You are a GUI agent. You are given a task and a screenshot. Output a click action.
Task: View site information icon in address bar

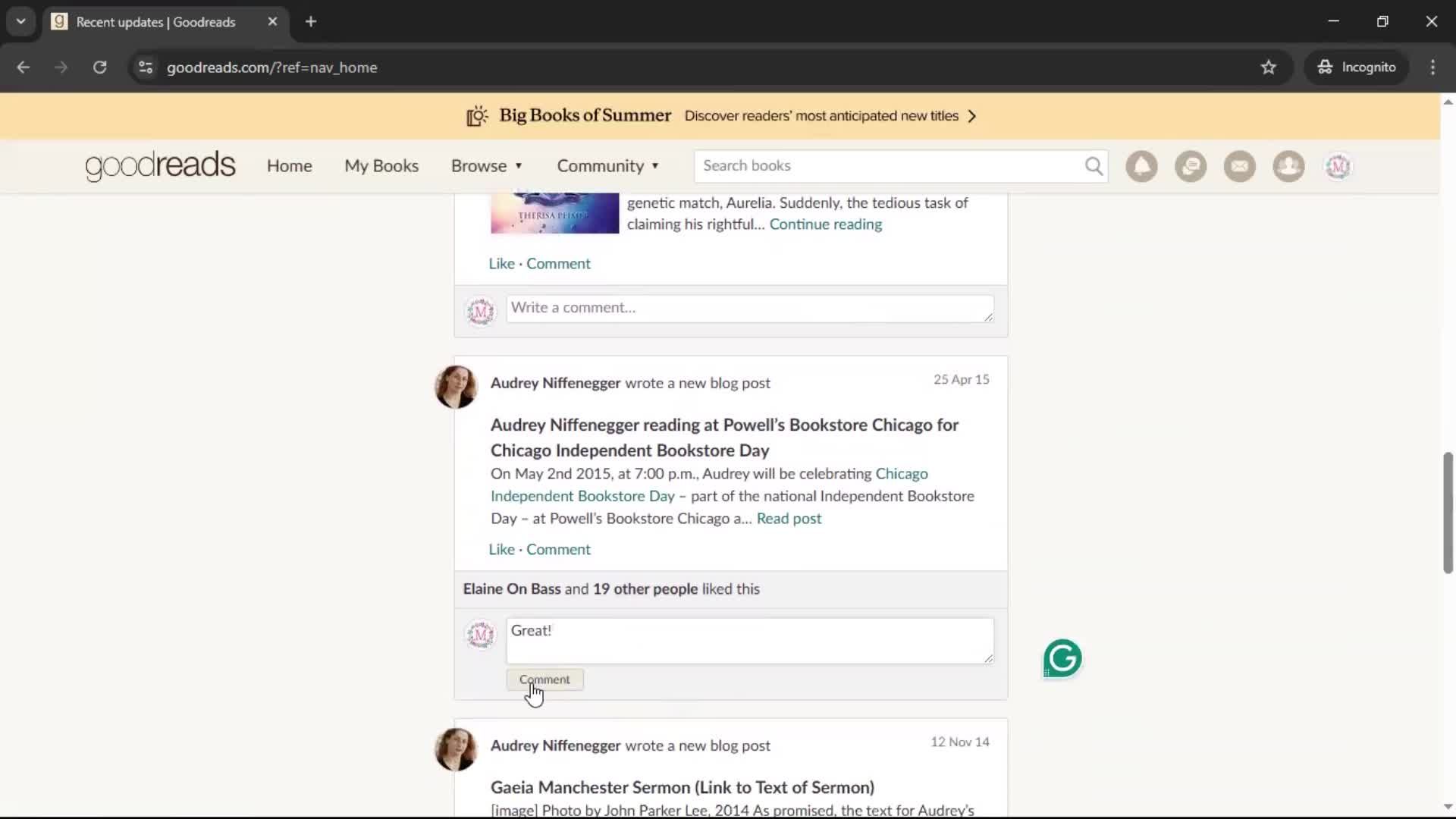(146, 67)
